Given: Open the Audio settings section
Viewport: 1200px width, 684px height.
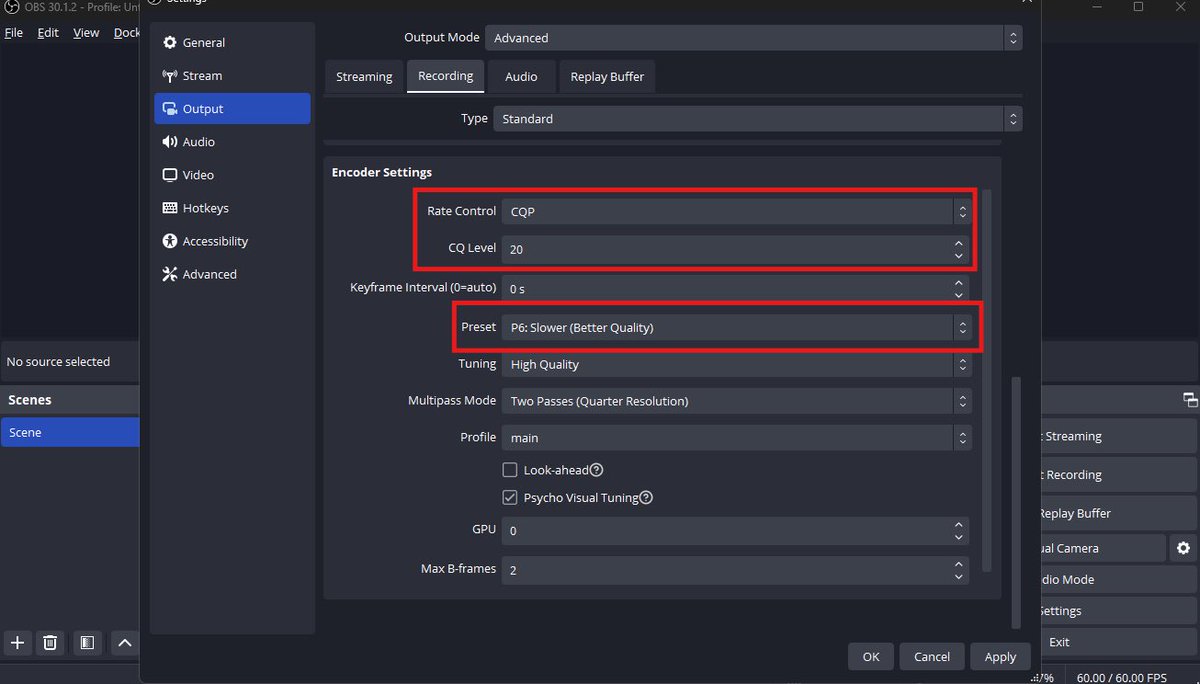Looking at the screenshot, I should (x=198, y=141).
